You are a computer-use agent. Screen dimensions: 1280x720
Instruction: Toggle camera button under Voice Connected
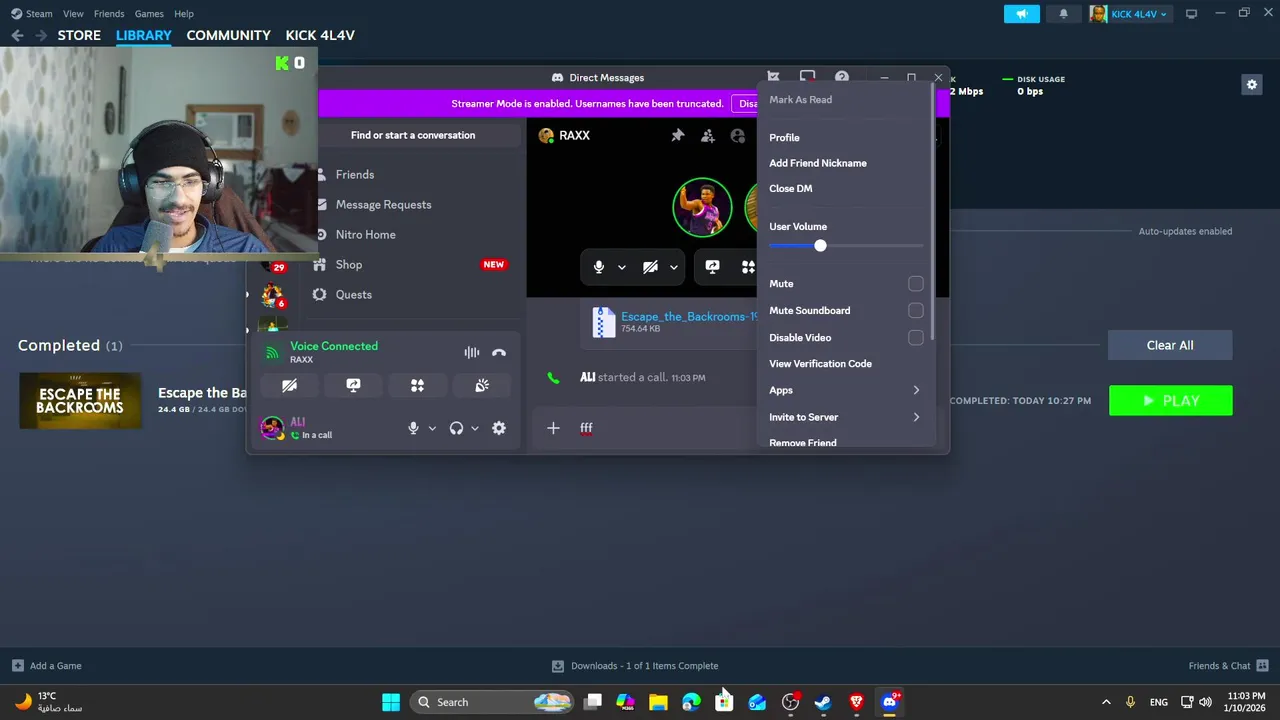tap(290, 385)
